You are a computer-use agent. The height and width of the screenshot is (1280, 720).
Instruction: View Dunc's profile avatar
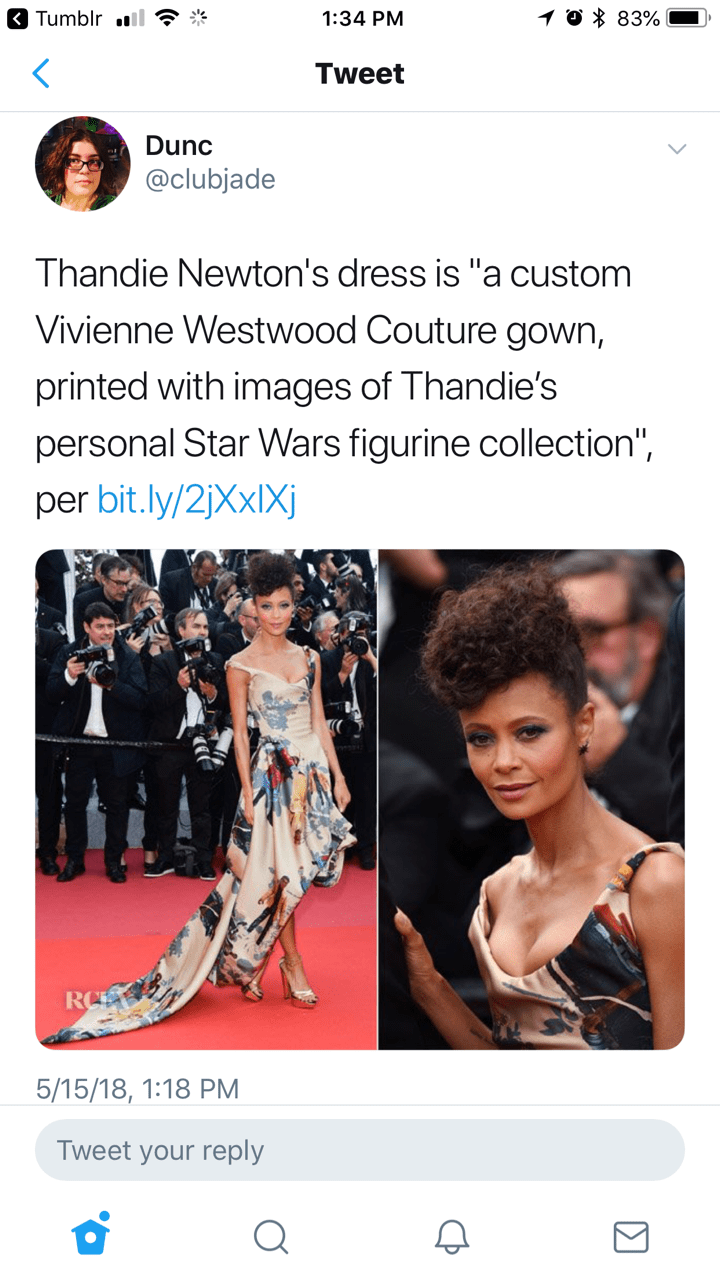[83, 164]
